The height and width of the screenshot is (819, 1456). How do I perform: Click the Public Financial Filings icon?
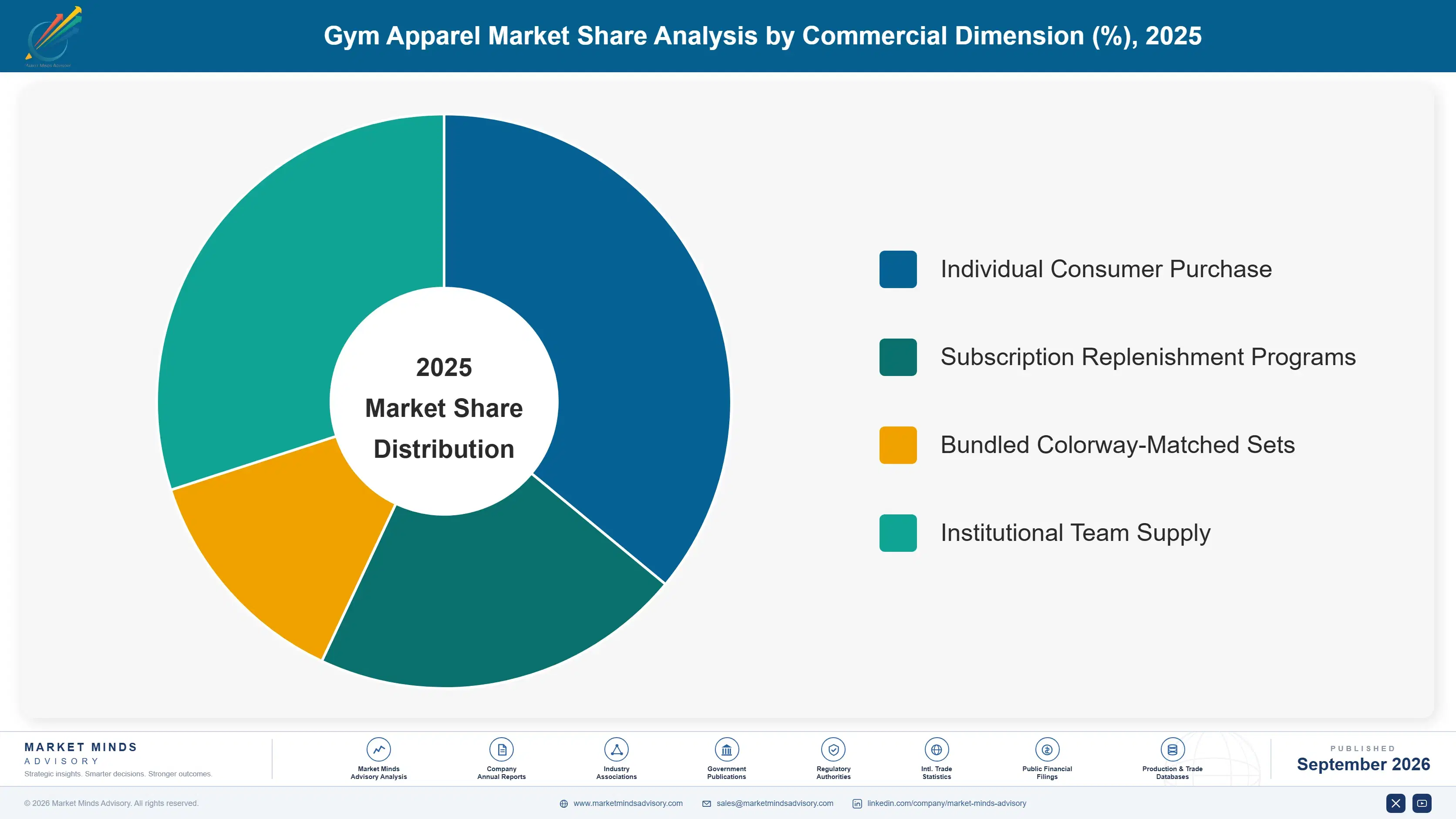[1047, 749]
